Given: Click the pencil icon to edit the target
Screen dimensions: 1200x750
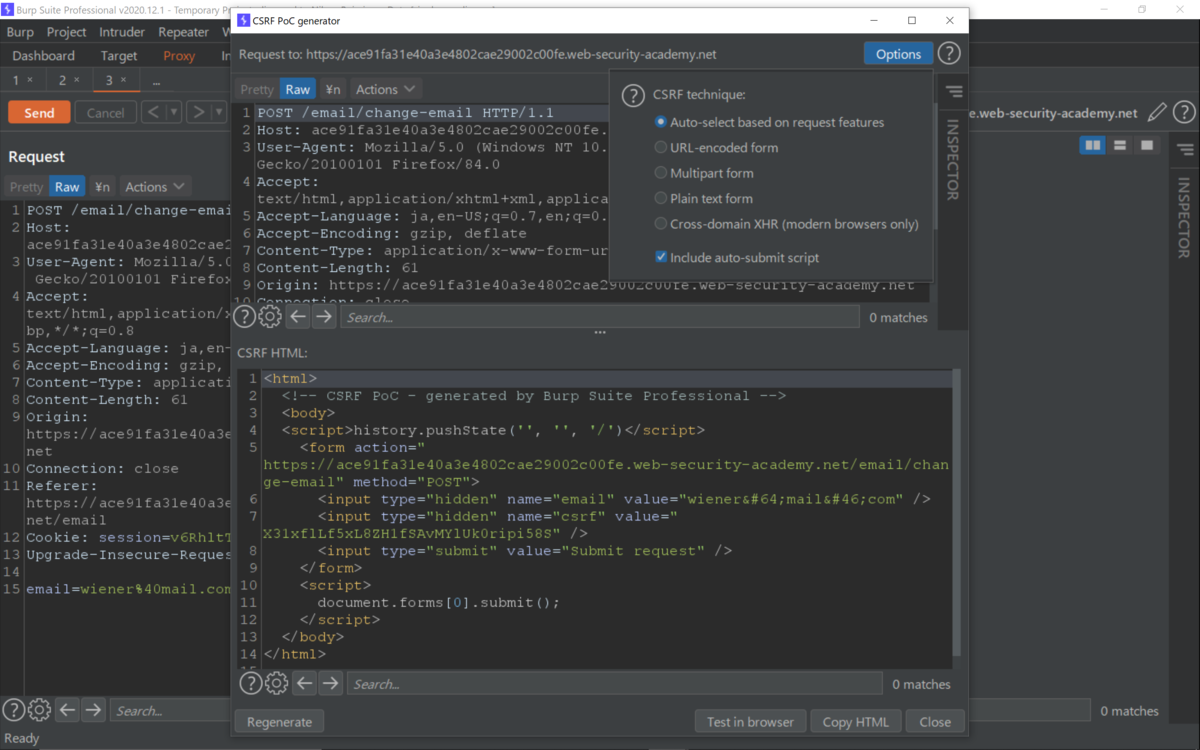Looking at the screenshot, I should click(1157, 112).
